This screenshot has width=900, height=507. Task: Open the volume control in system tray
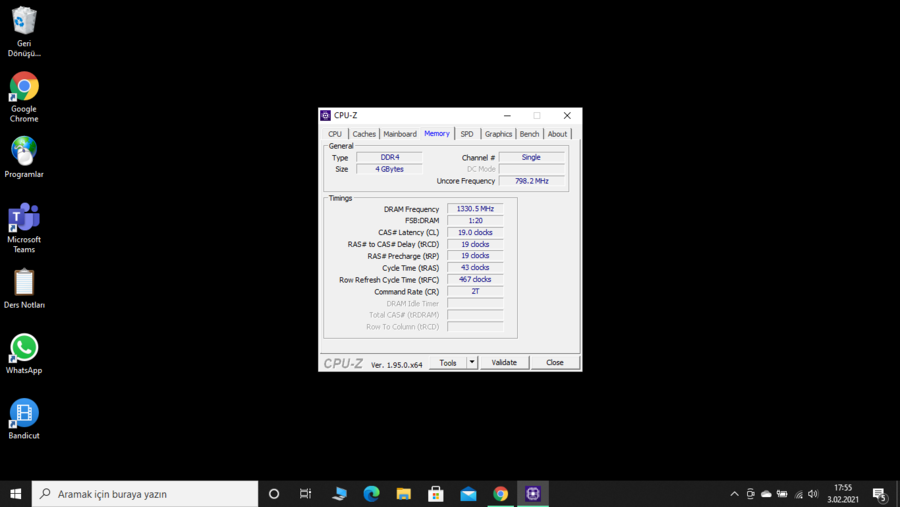(x=813, y=494)
